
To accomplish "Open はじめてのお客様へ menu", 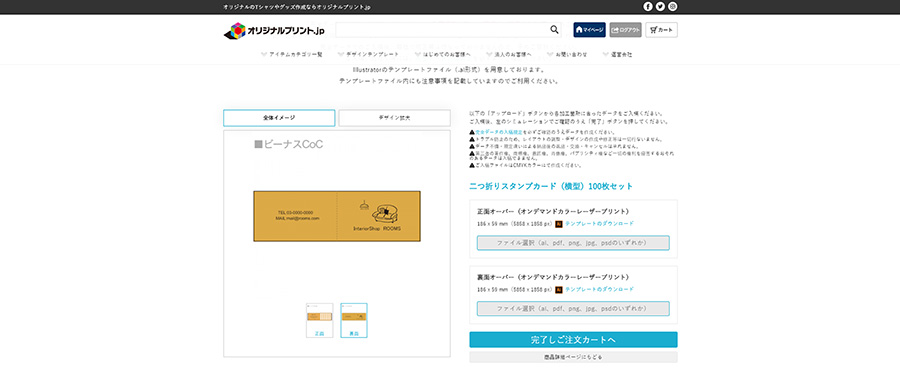I will (443, 55).
